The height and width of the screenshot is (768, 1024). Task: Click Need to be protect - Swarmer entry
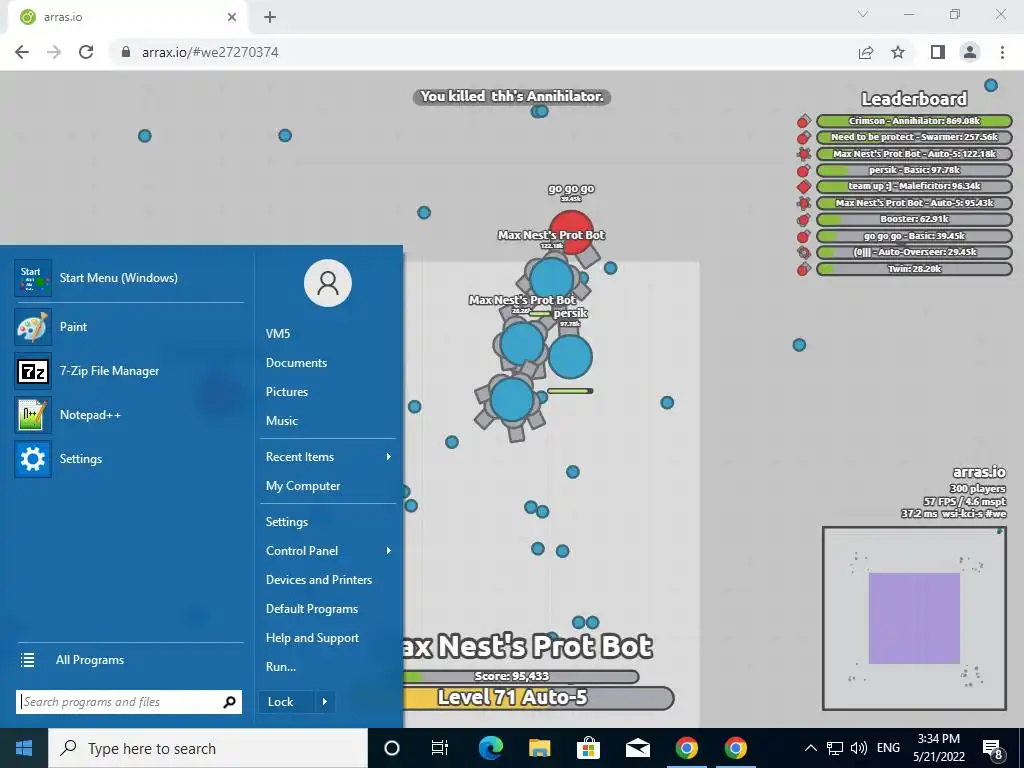coord(914,137)
